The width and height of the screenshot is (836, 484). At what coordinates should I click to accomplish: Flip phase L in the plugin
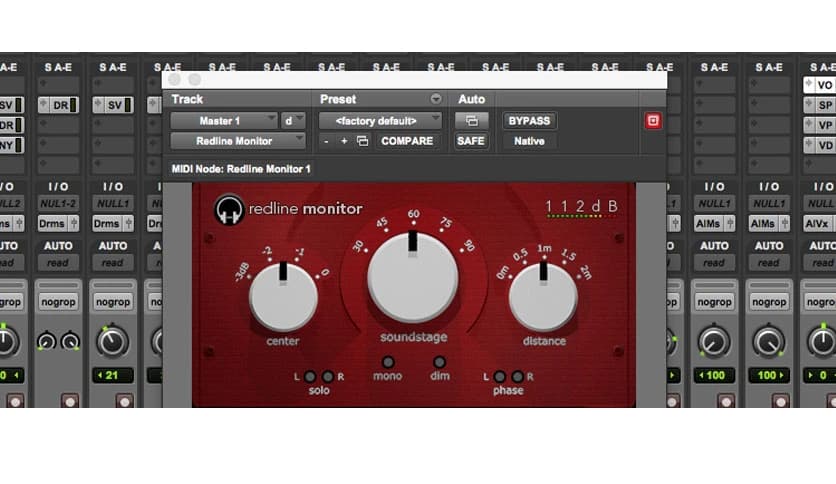pos(500,377)
